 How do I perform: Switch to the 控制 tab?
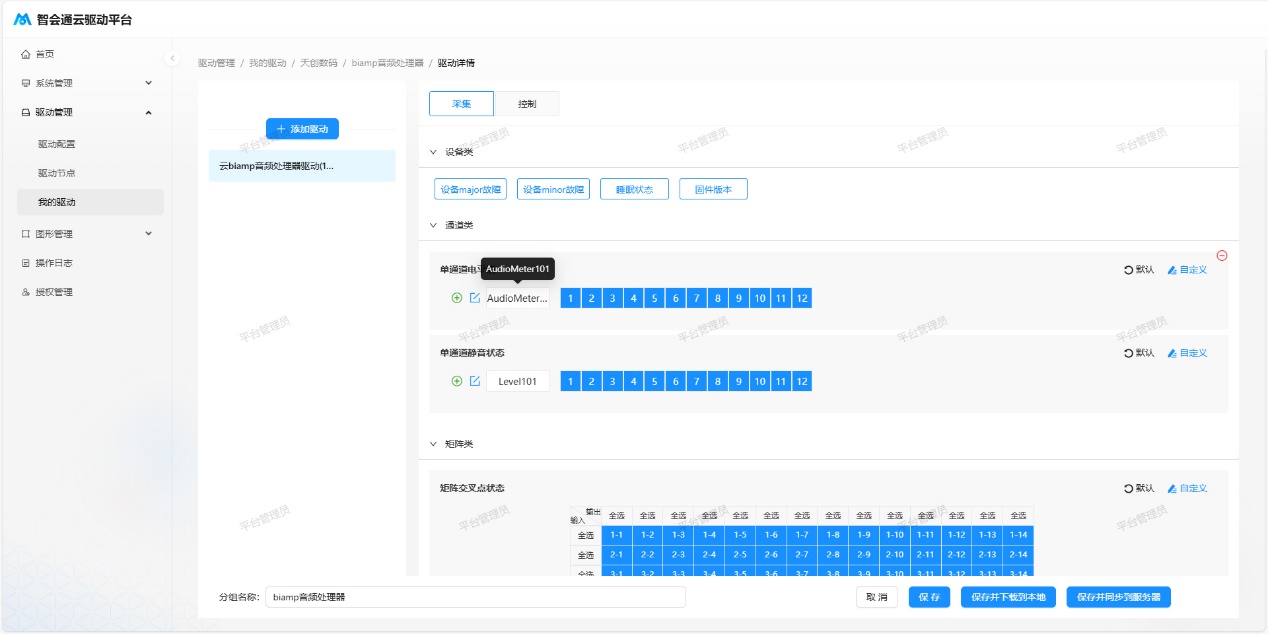(x=526, y=104)
